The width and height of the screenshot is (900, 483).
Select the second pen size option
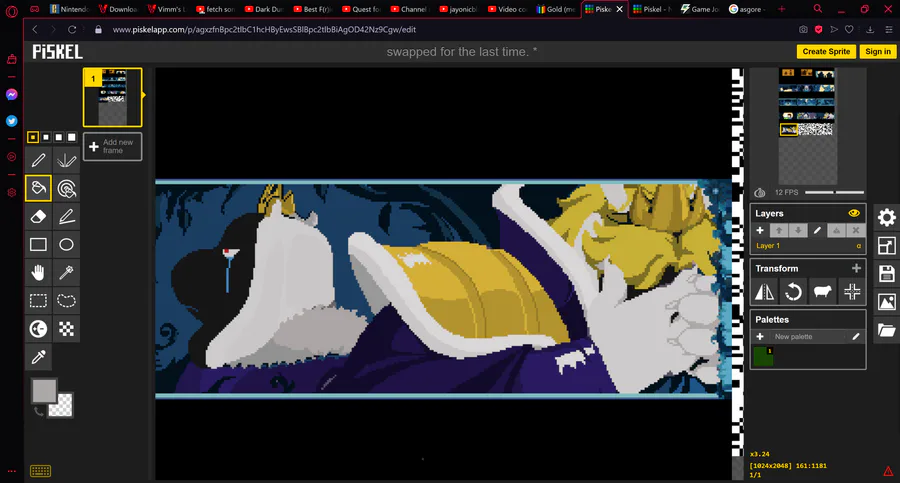point(46,137)
